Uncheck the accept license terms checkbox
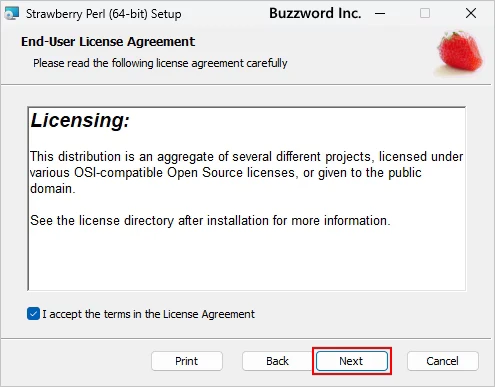 [33, 314]
